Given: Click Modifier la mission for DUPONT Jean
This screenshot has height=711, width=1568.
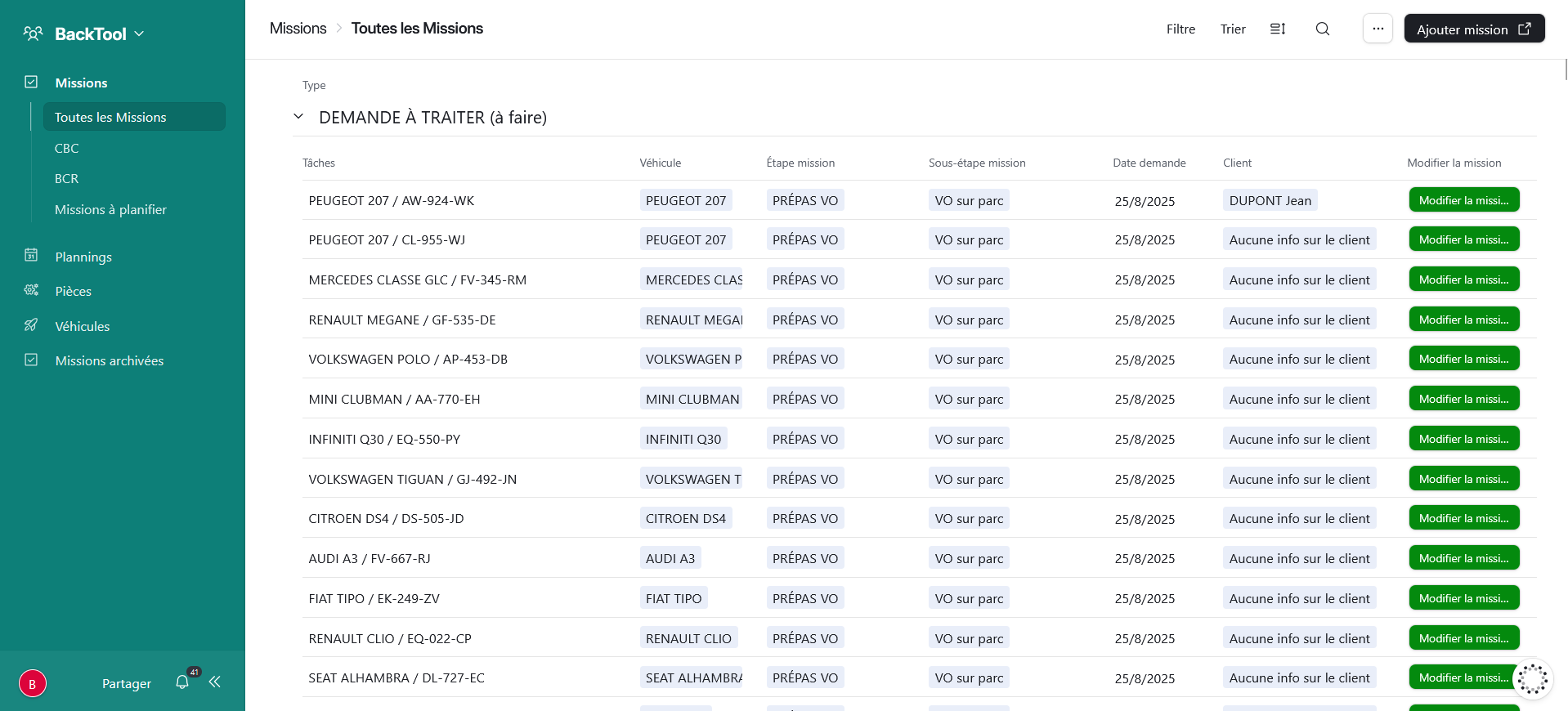Looking at the screenshot, I should coord(1463,200).
